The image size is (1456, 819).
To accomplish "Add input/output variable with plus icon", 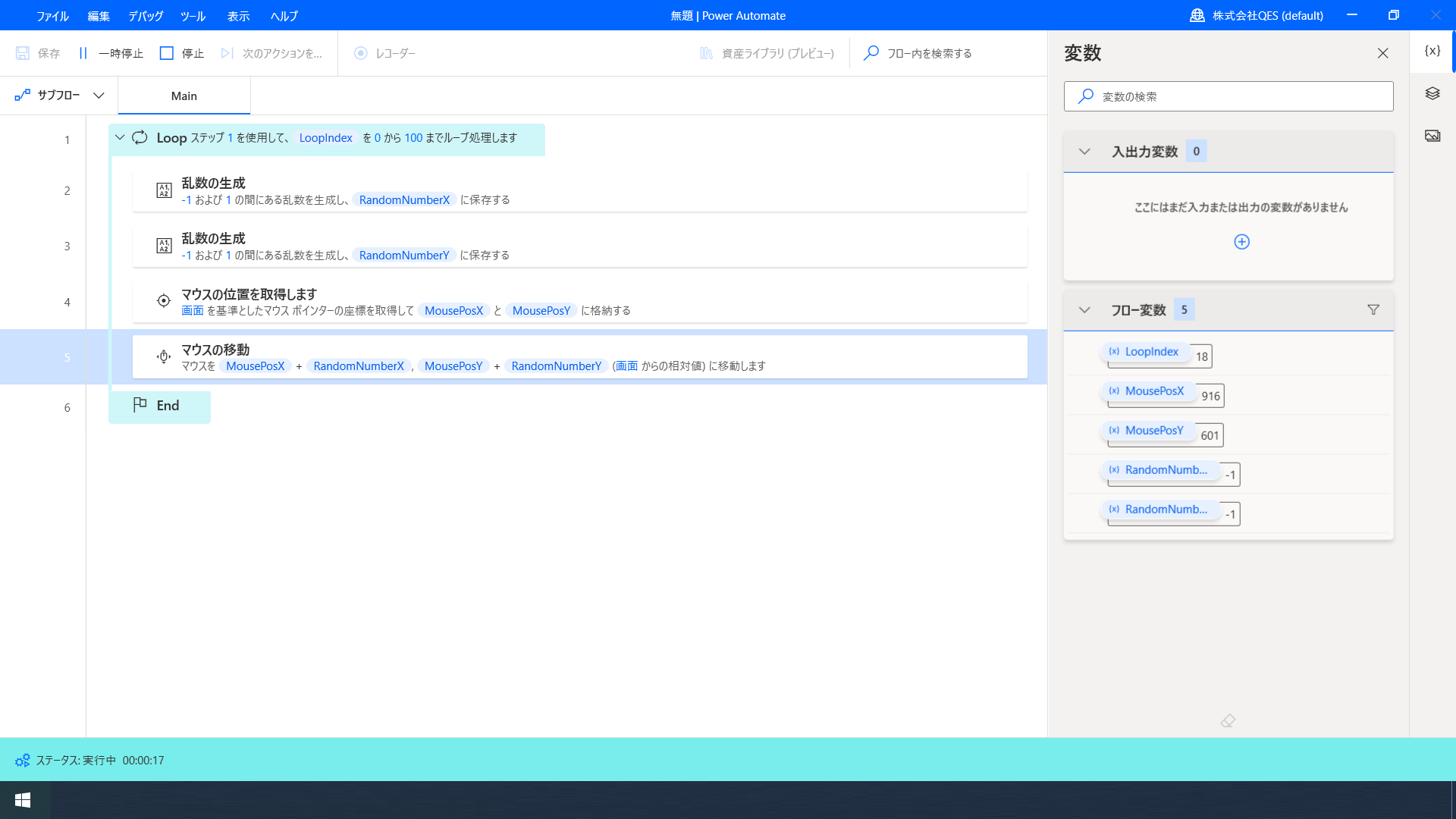I will 1241,242.
